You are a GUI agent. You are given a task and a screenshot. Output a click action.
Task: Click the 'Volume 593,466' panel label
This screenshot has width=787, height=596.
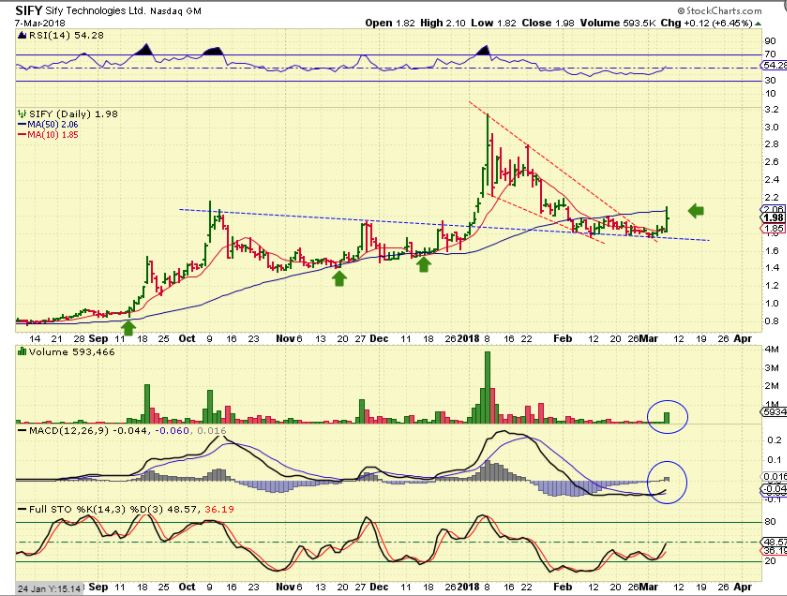pos(72,352)
